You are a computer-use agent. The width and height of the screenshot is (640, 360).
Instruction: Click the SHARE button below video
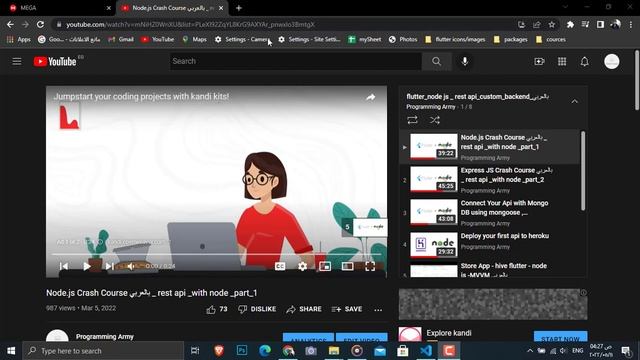(x=304, y=309)
